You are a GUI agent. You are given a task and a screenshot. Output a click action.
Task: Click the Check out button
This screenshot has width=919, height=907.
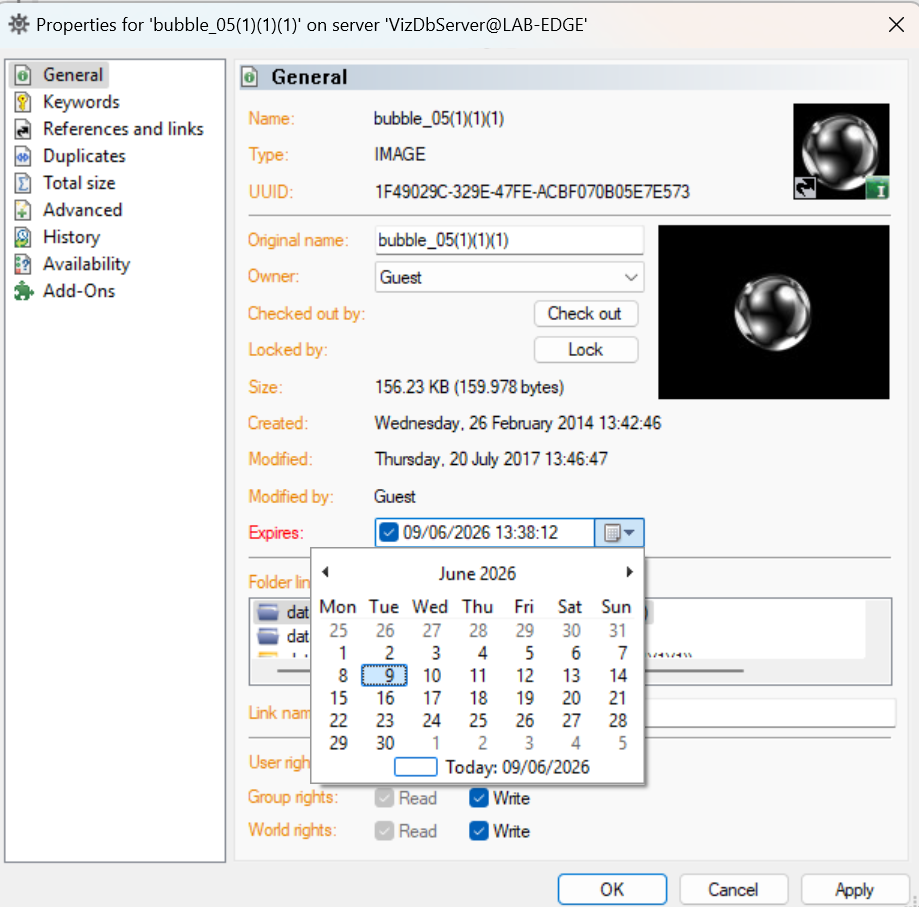[586, 313]
